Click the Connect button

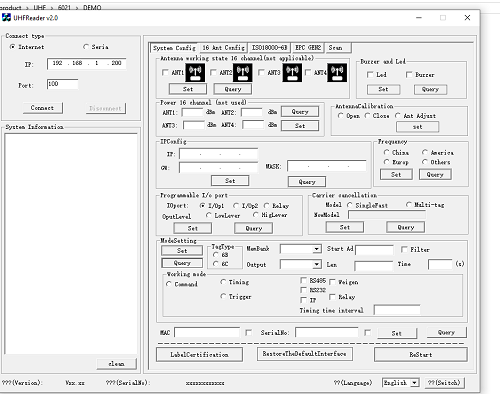pos(42,108)
